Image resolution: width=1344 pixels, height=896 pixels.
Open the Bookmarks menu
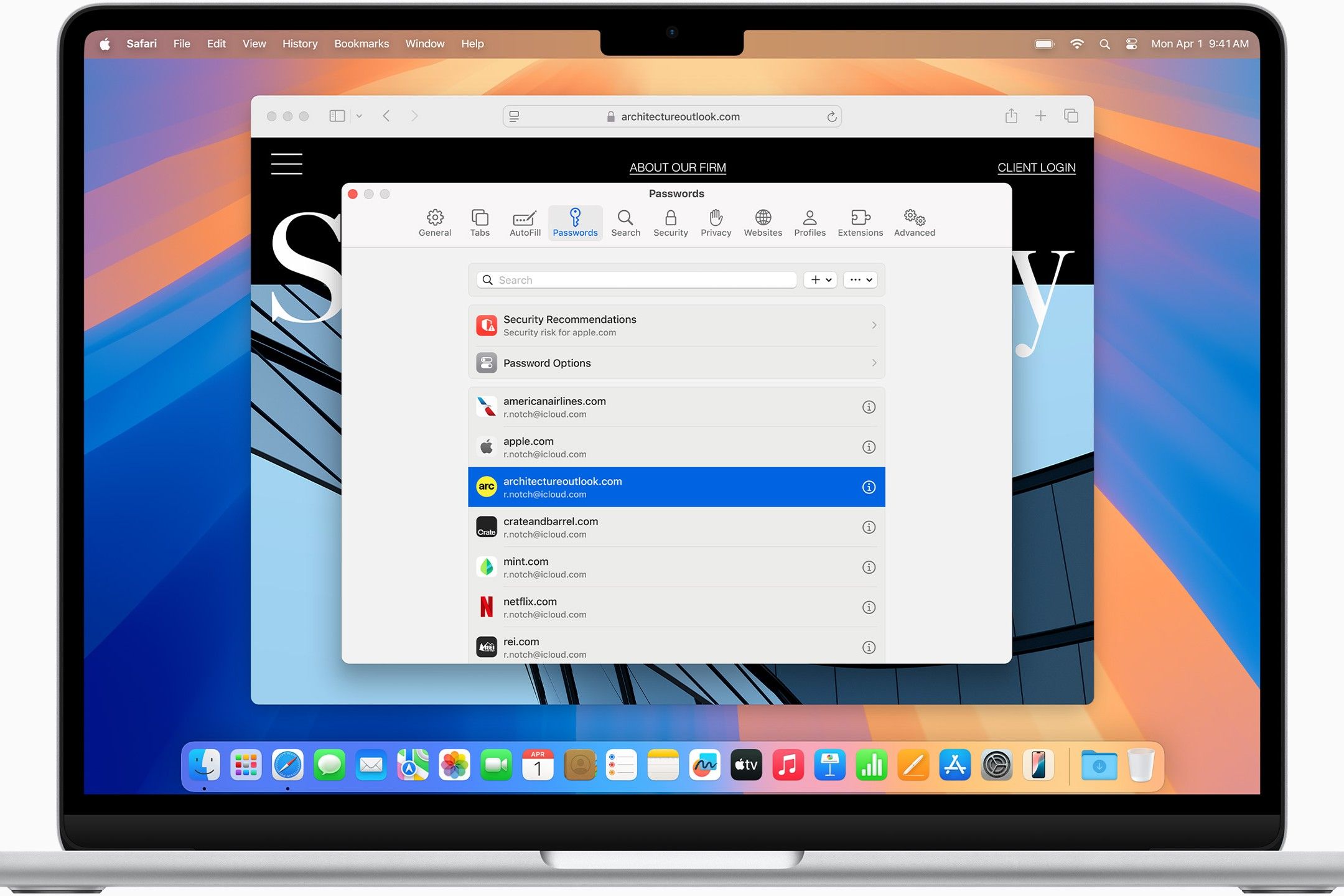(362, 44)
